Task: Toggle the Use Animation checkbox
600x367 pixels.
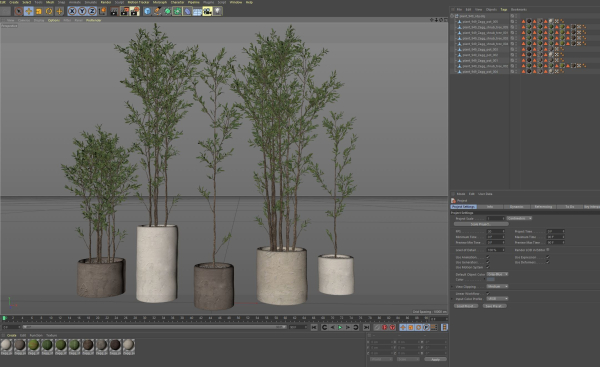Action: coord(488,257)
